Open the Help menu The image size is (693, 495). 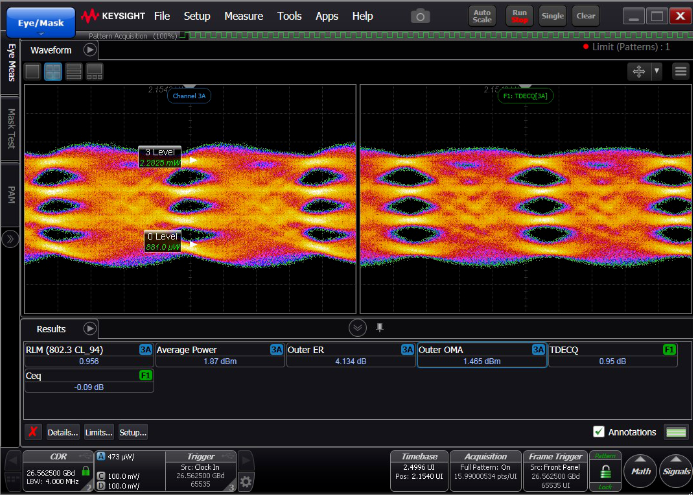tap(362, 16)
